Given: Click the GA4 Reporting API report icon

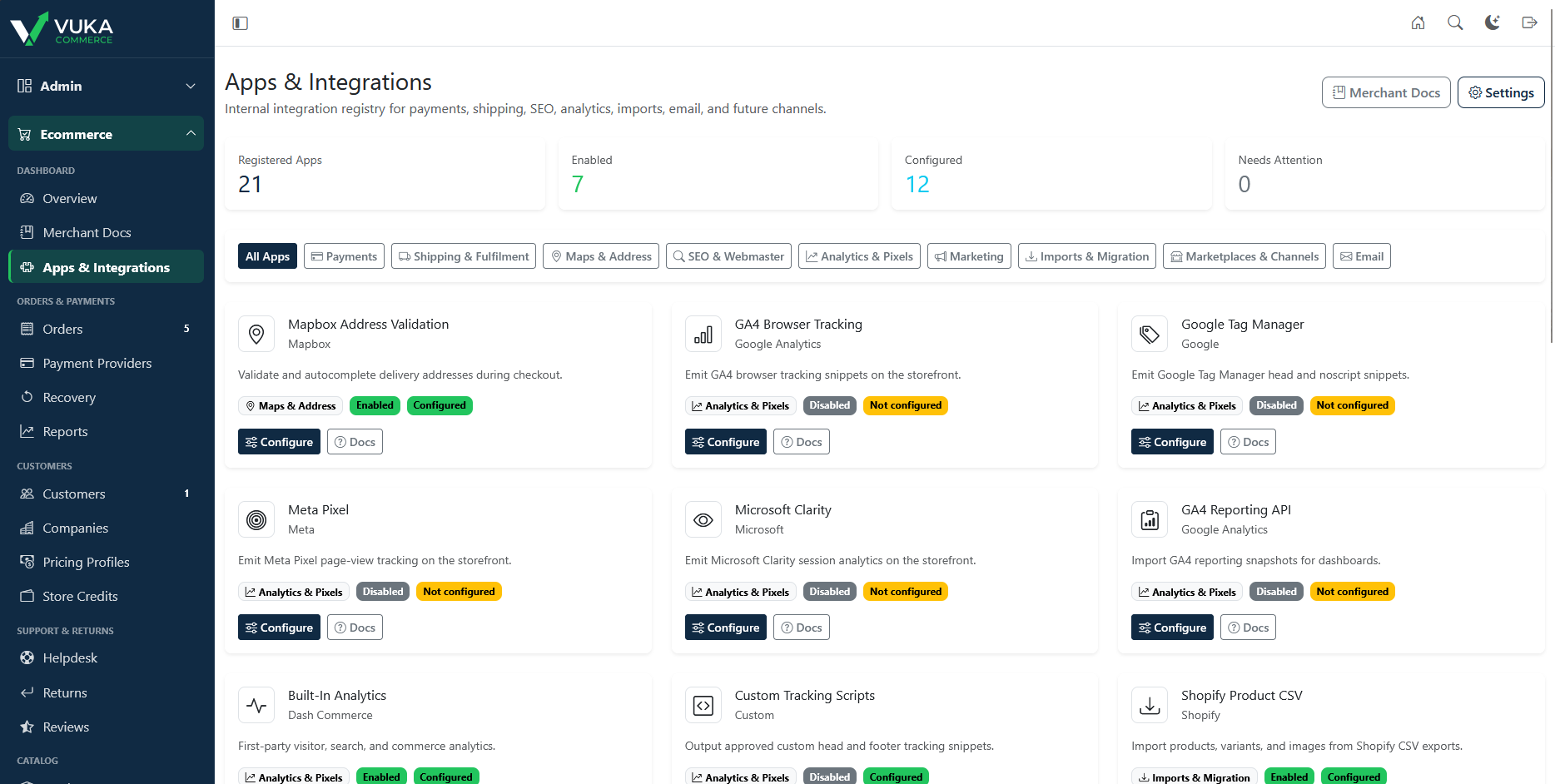Looking at the screenshot, I should pos(1150,519).
